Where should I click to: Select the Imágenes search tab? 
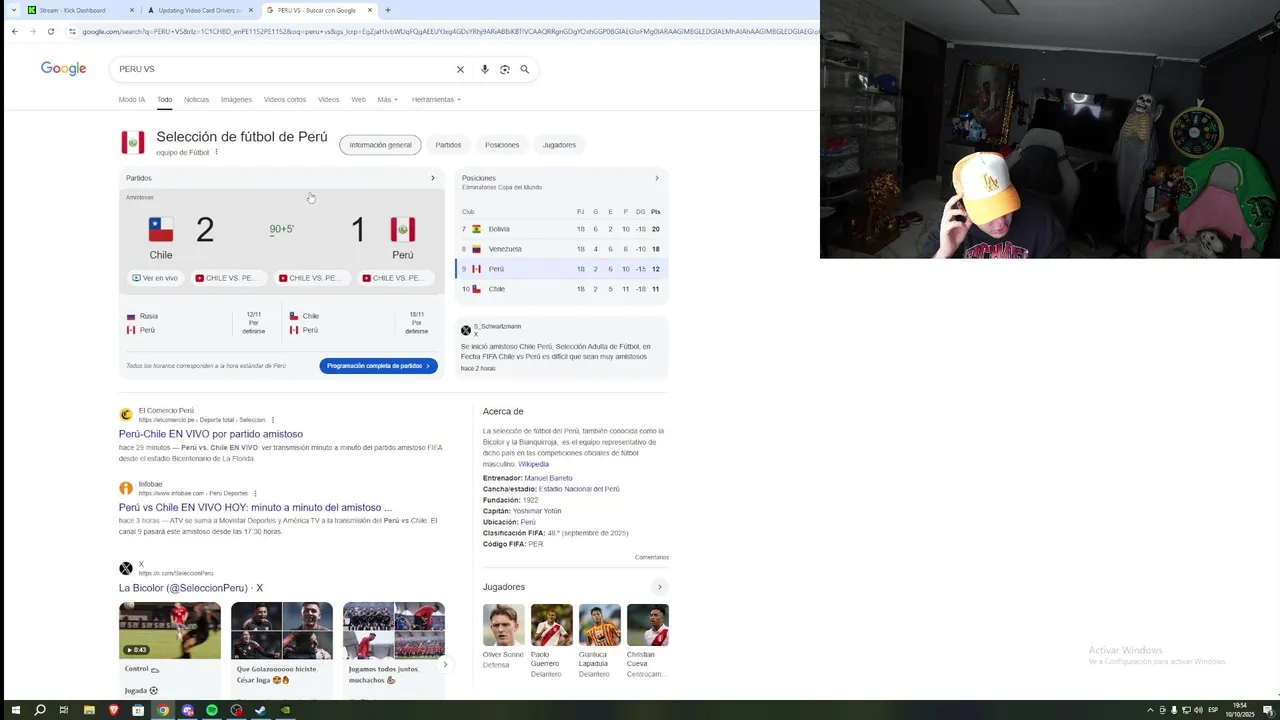236,99
